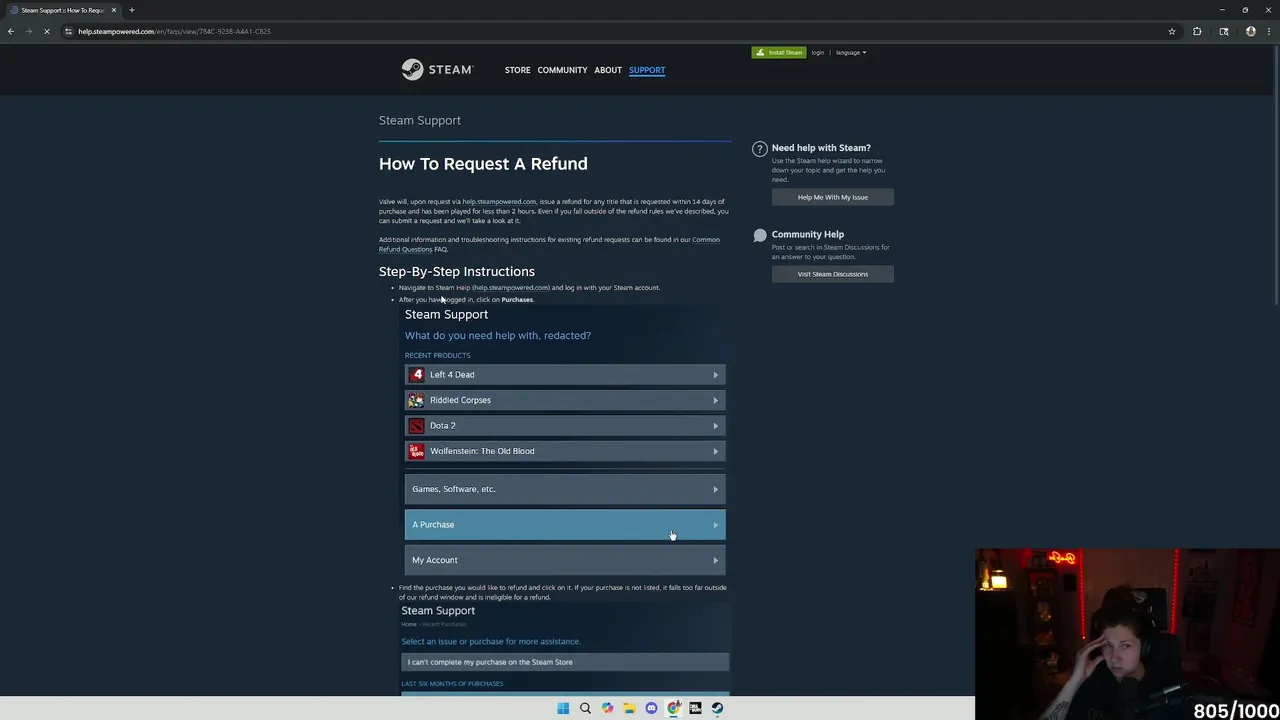Screen dimensions: 1280x720
Task: Select the Left 4 Dead row
Action: pyautogui.click(x=565, y=375)
